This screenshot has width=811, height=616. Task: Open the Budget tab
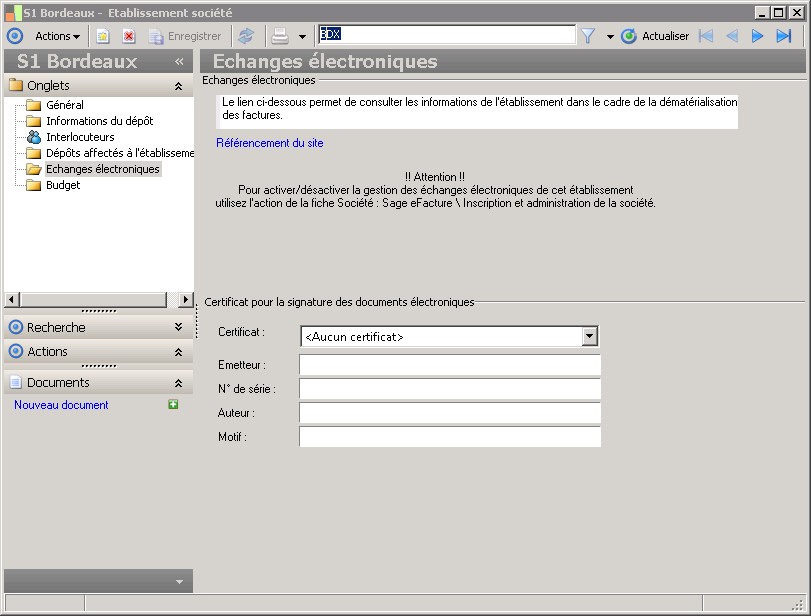[x=63, y=185]
